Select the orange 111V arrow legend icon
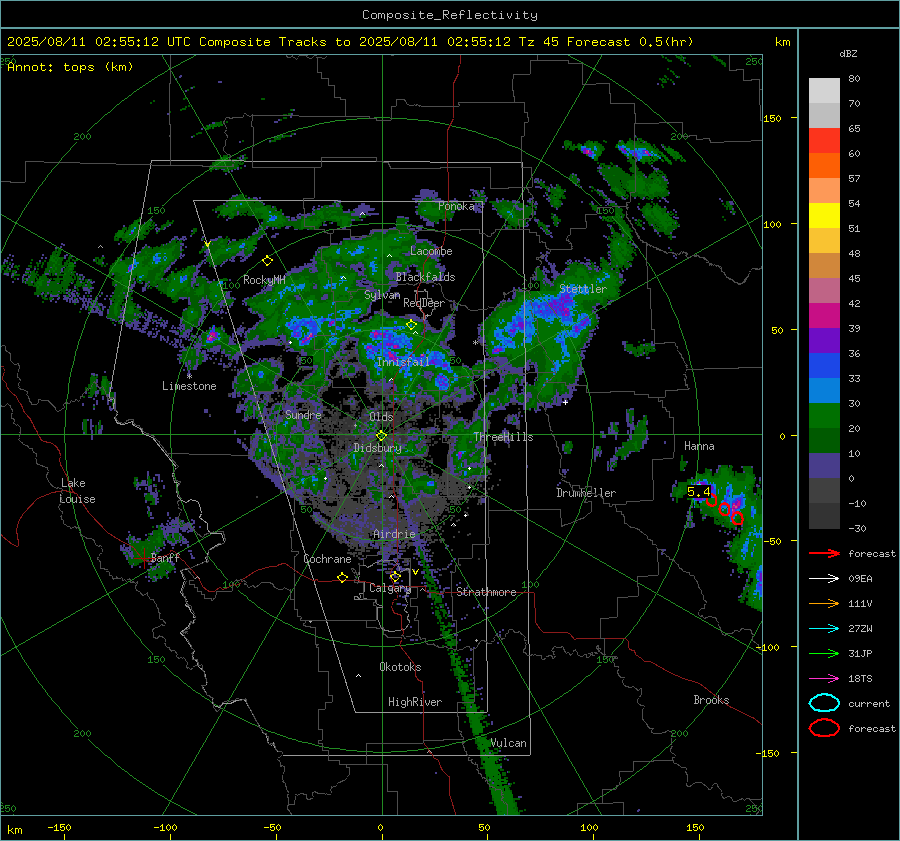Image resolution: width=900 pixels, height=841 pixels. (824, 603)
